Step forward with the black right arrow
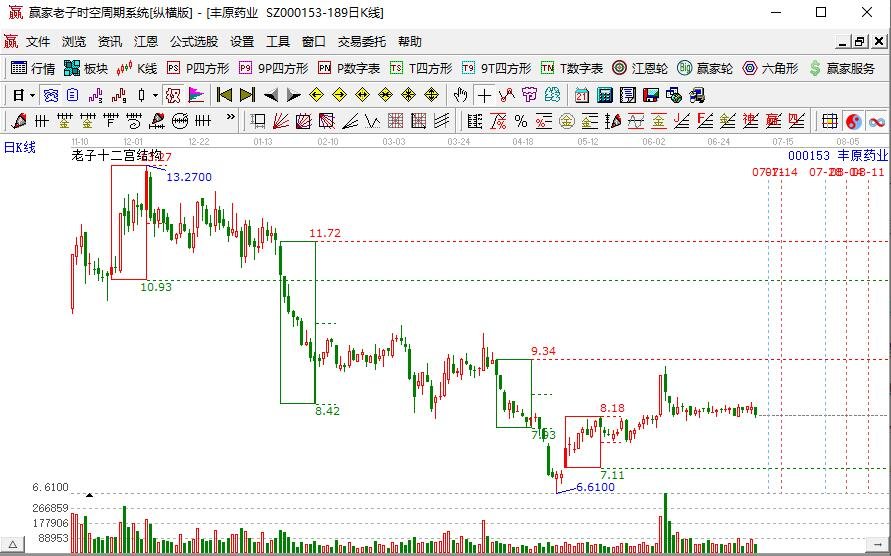 293,95
